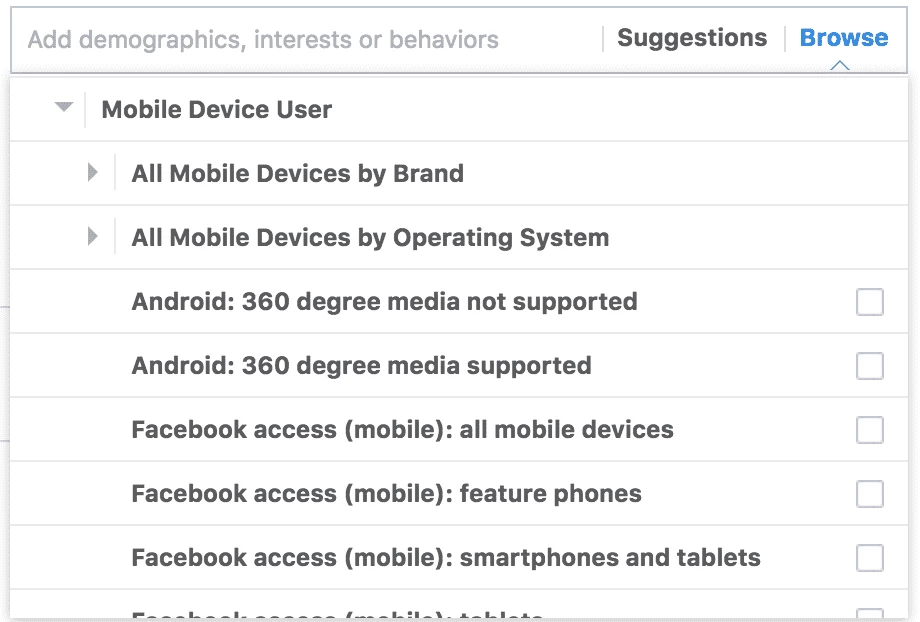The image size is (920, 622).
Task: Check Android 360 degree media supported
Action: coord(870,366)
